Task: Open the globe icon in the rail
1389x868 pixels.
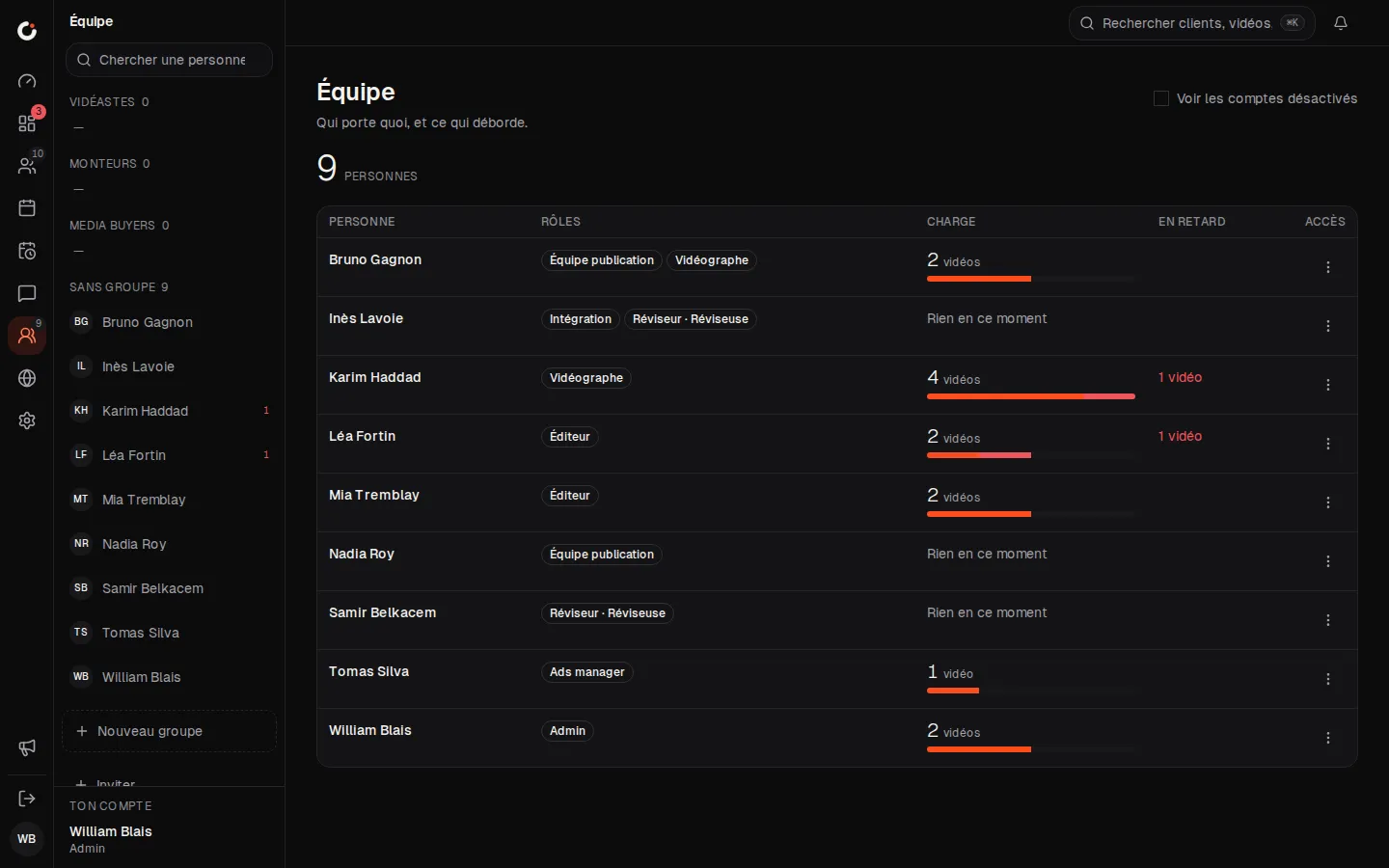Action: click(27, 378)
